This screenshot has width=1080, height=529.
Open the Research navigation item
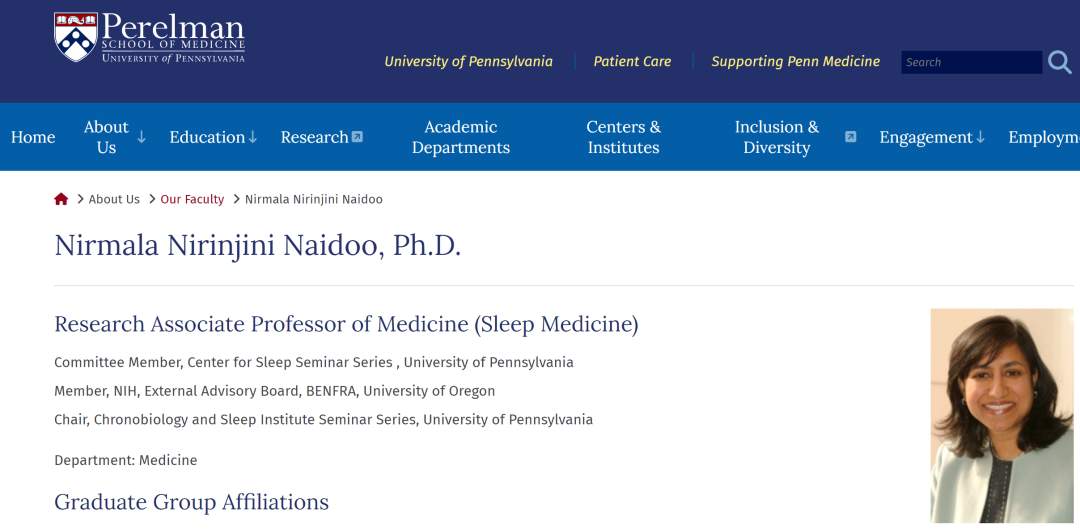[314, 137]
